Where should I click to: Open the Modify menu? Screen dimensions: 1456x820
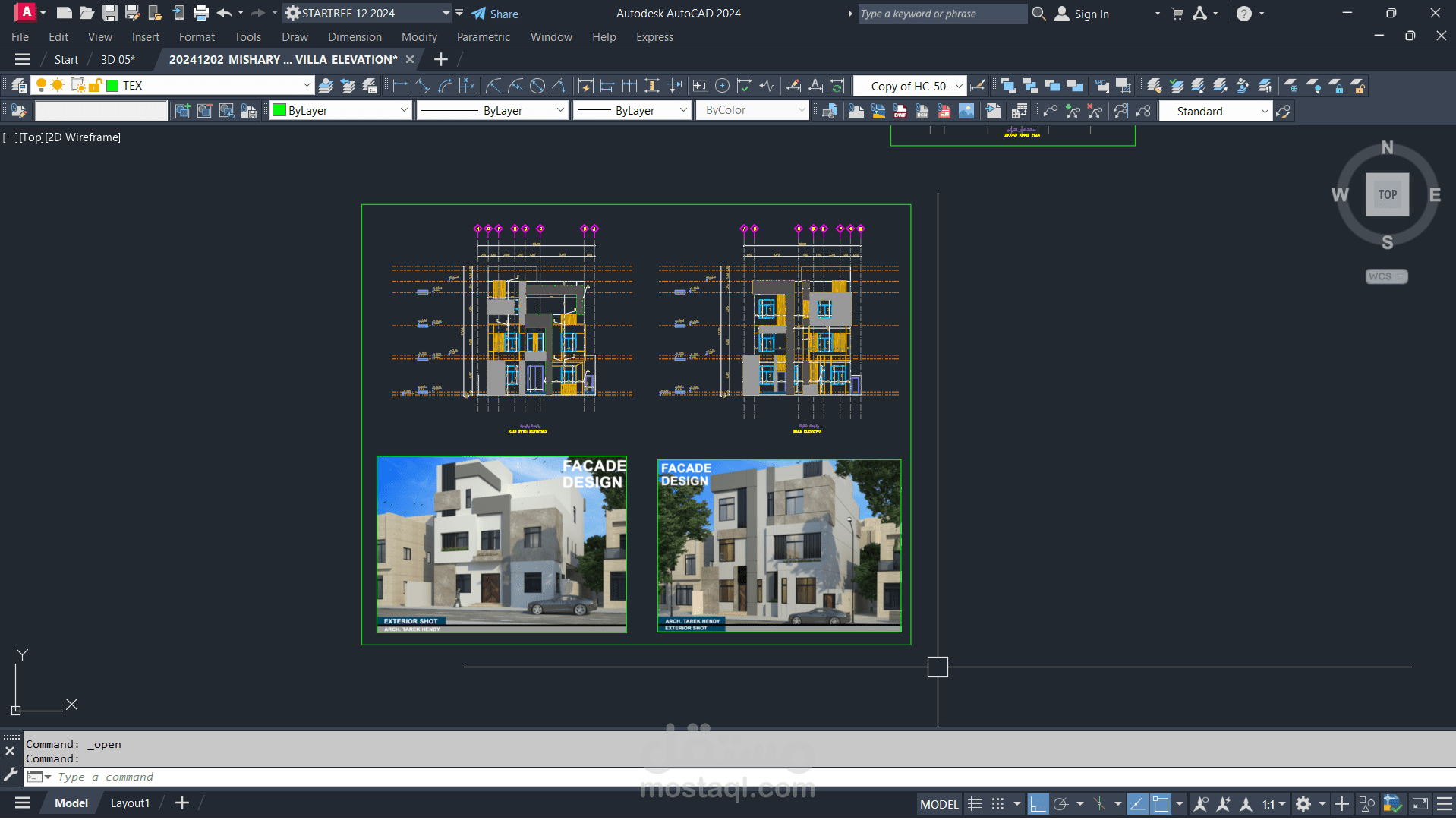(x=419, y=36)
